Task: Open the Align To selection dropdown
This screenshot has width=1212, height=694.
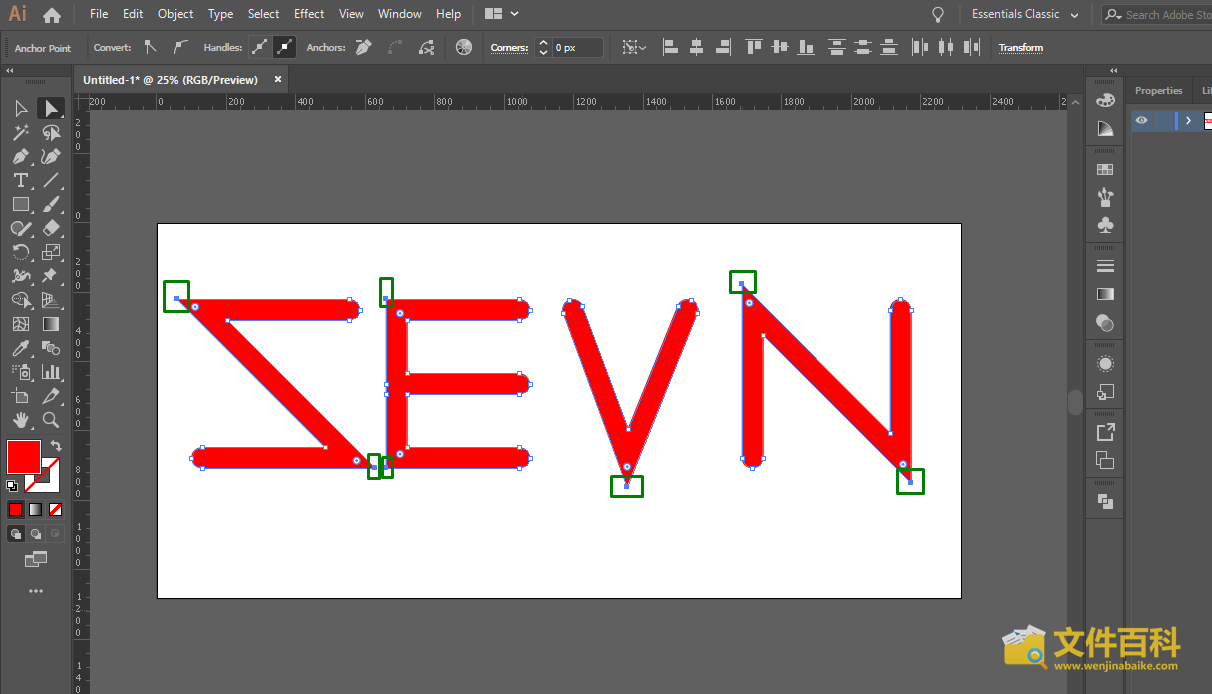Action: (634, 47)
